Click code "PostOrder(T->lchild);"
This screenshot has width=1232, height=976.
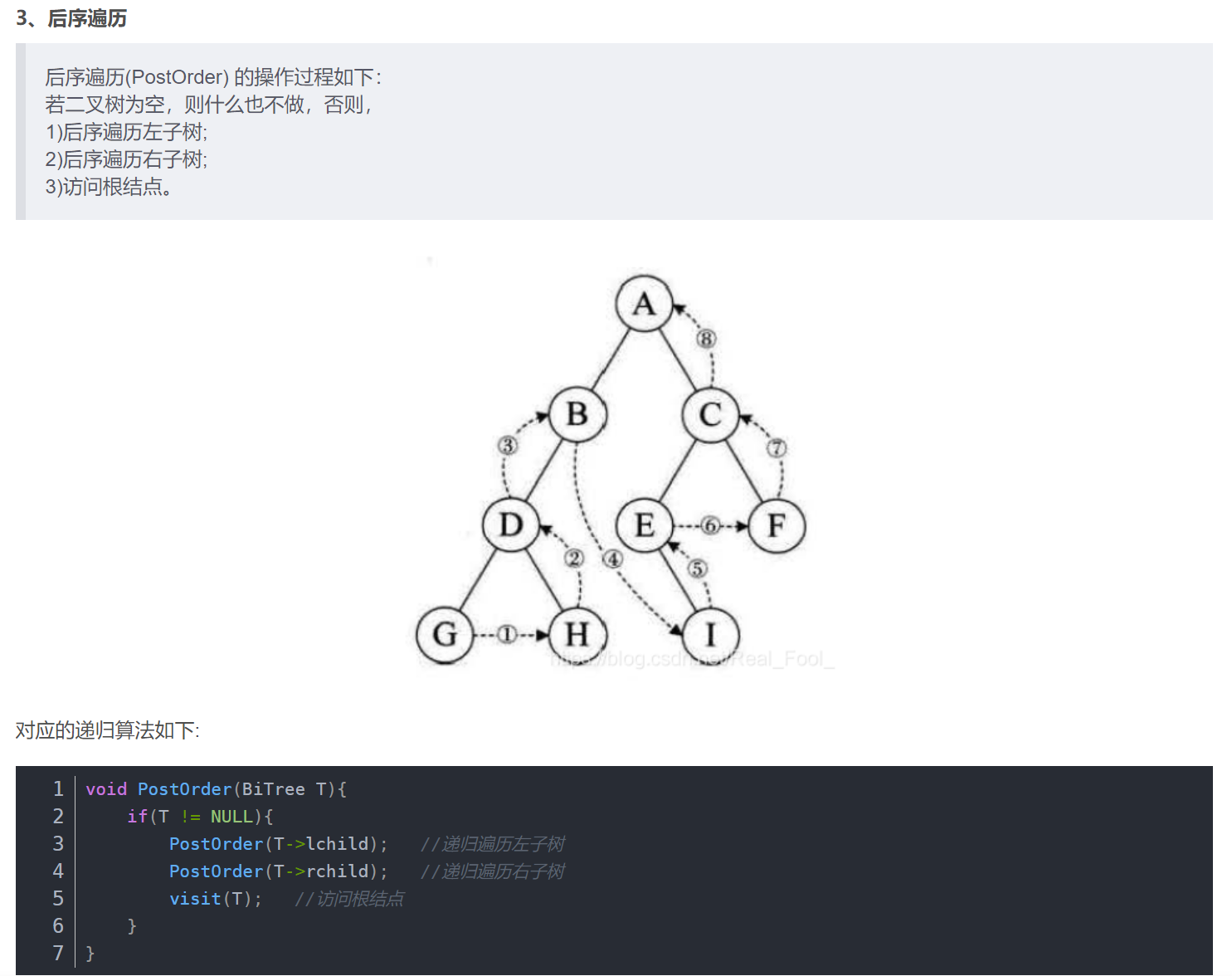tap(279, 844)
